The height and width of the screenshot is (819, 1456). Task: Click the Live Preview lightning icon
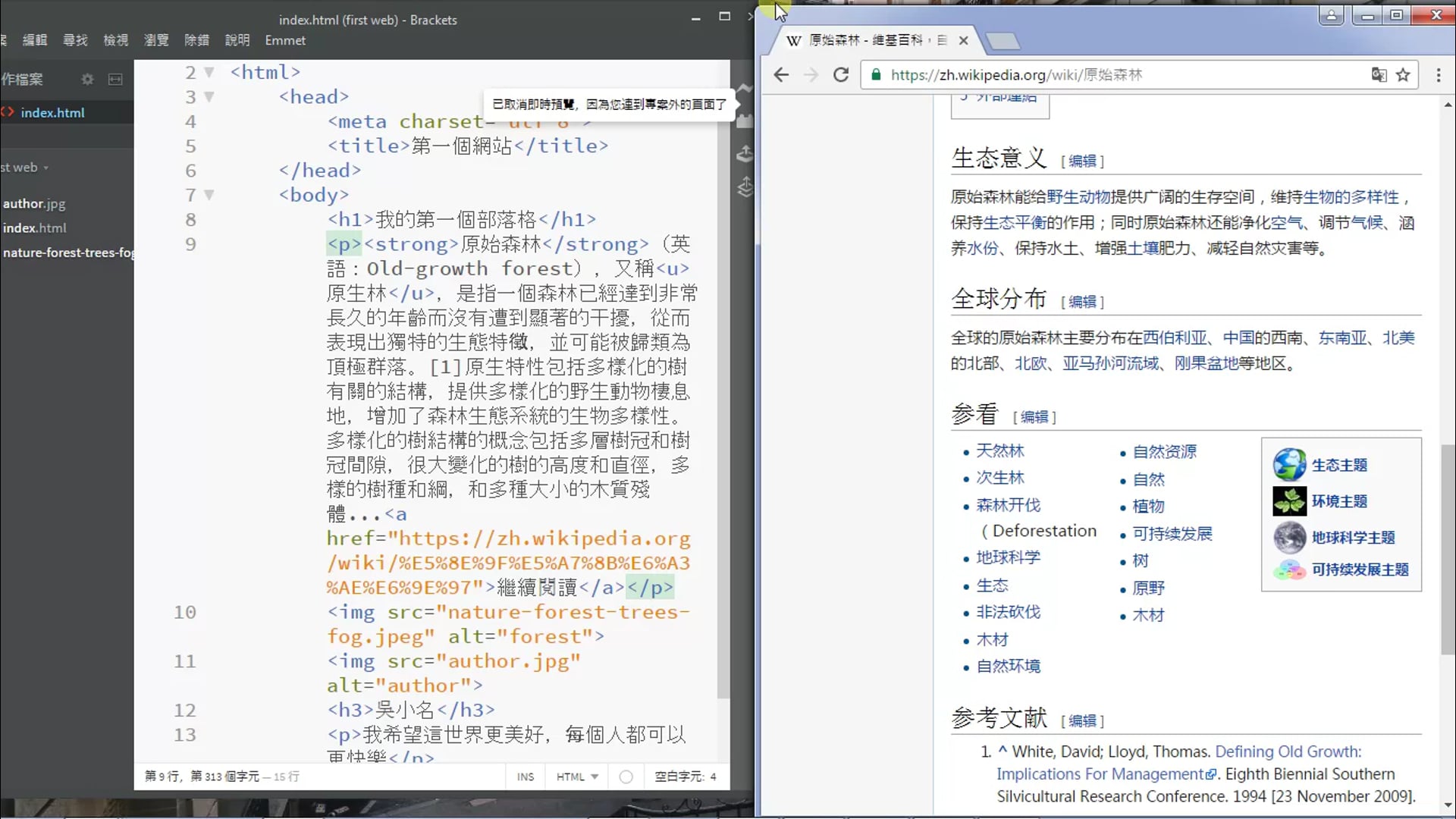745,89
